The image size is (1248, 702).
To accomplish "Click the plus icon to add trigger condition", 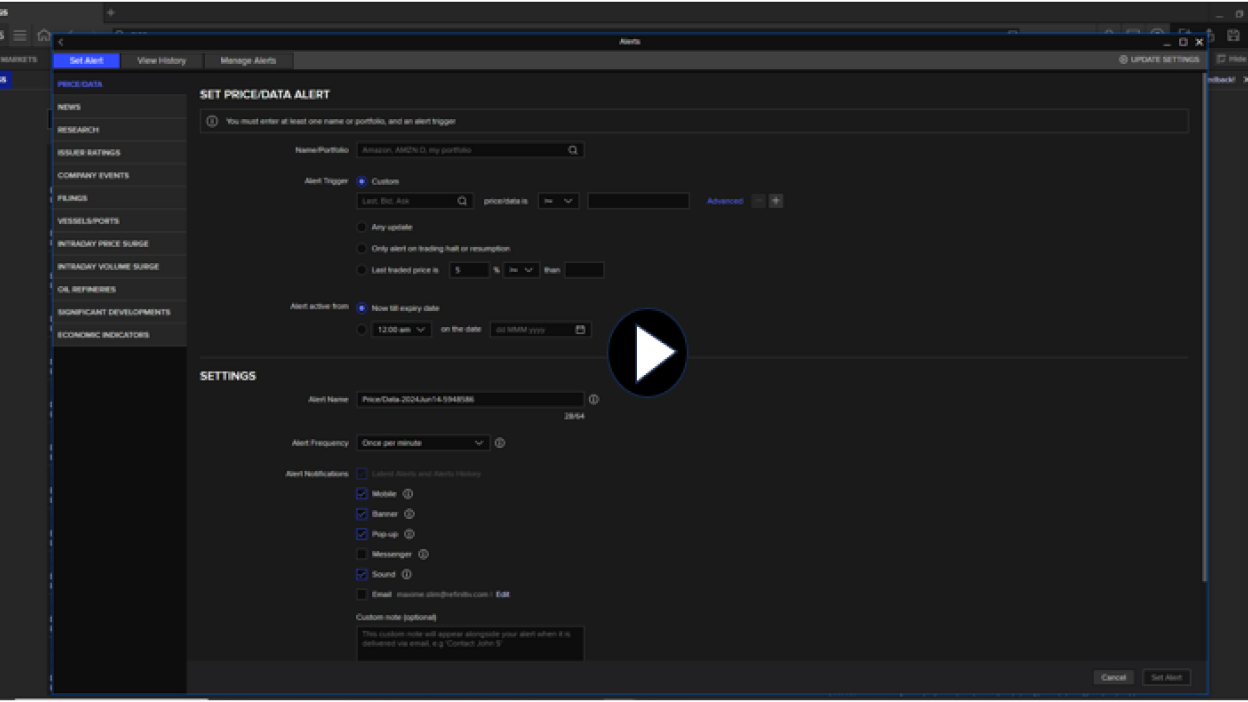I will pos(776,201).
